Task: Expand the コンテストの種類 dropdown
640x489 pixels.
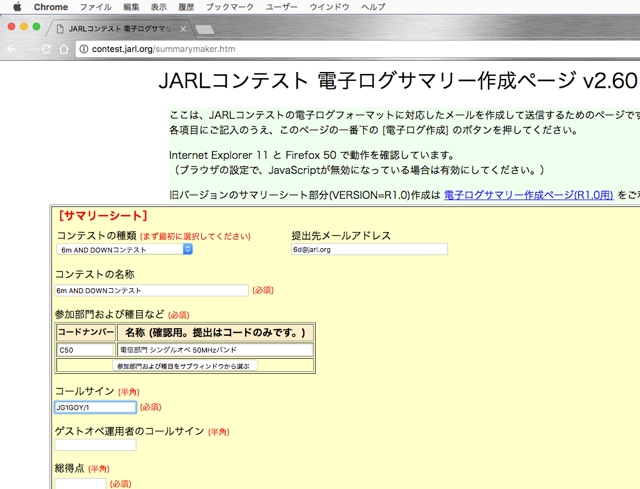Action: pos(124,249)
